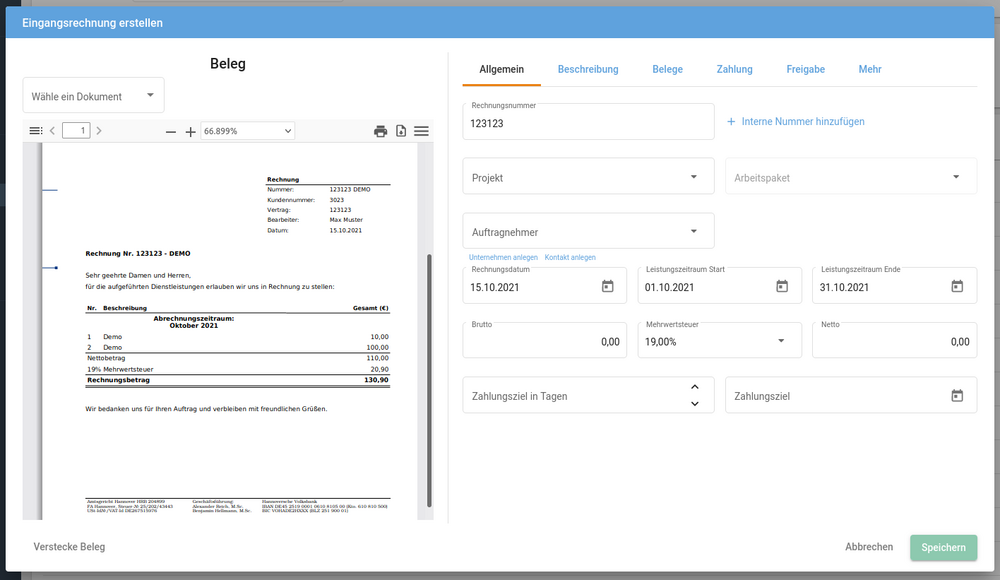The width and height of the screenshot is (1000, 580).
Task: Switch to the Zahlung tab
Action: tap(734, 69)
